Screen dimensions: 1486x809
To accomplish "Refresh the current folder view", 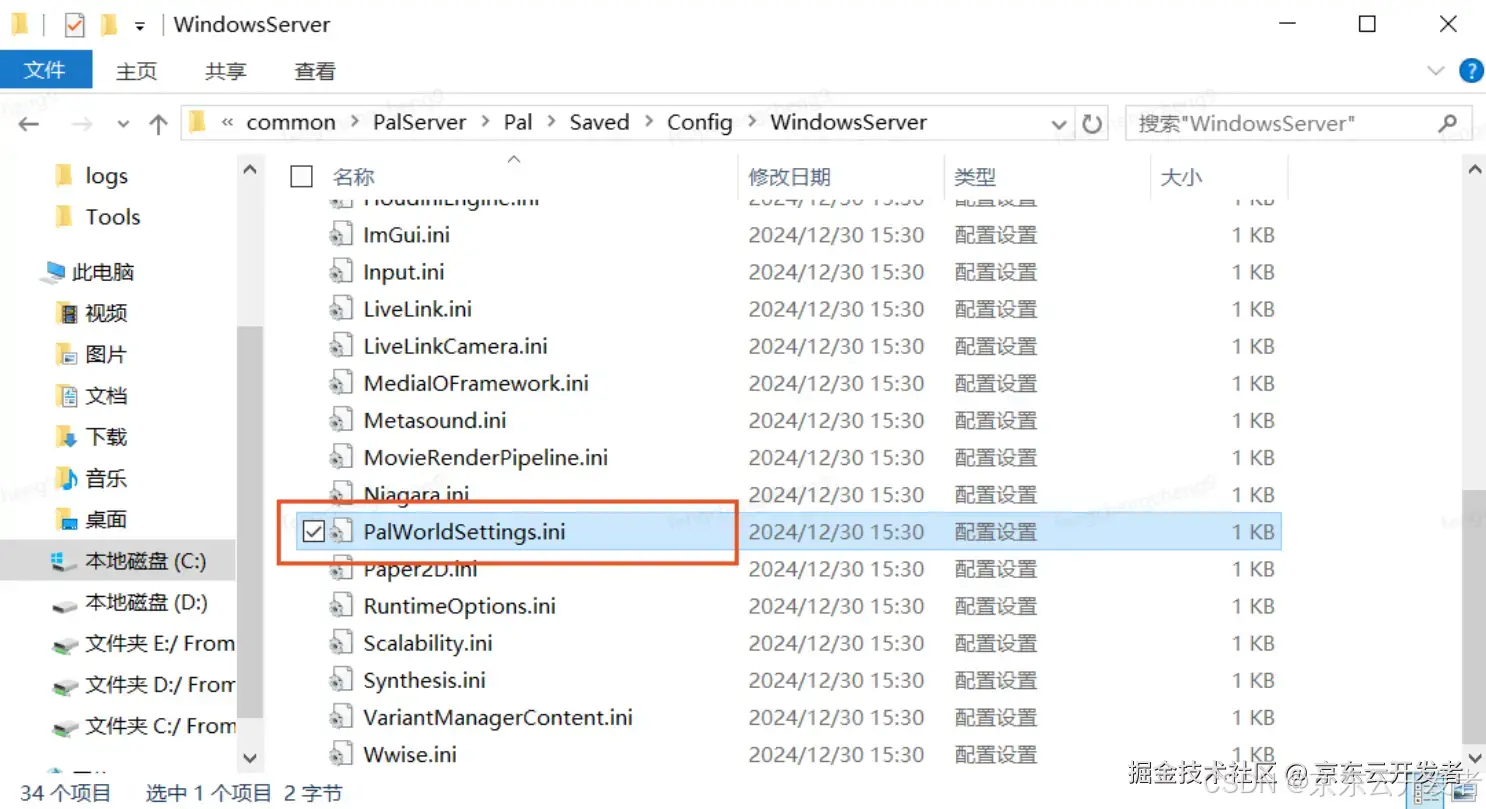I will 1092,124.
